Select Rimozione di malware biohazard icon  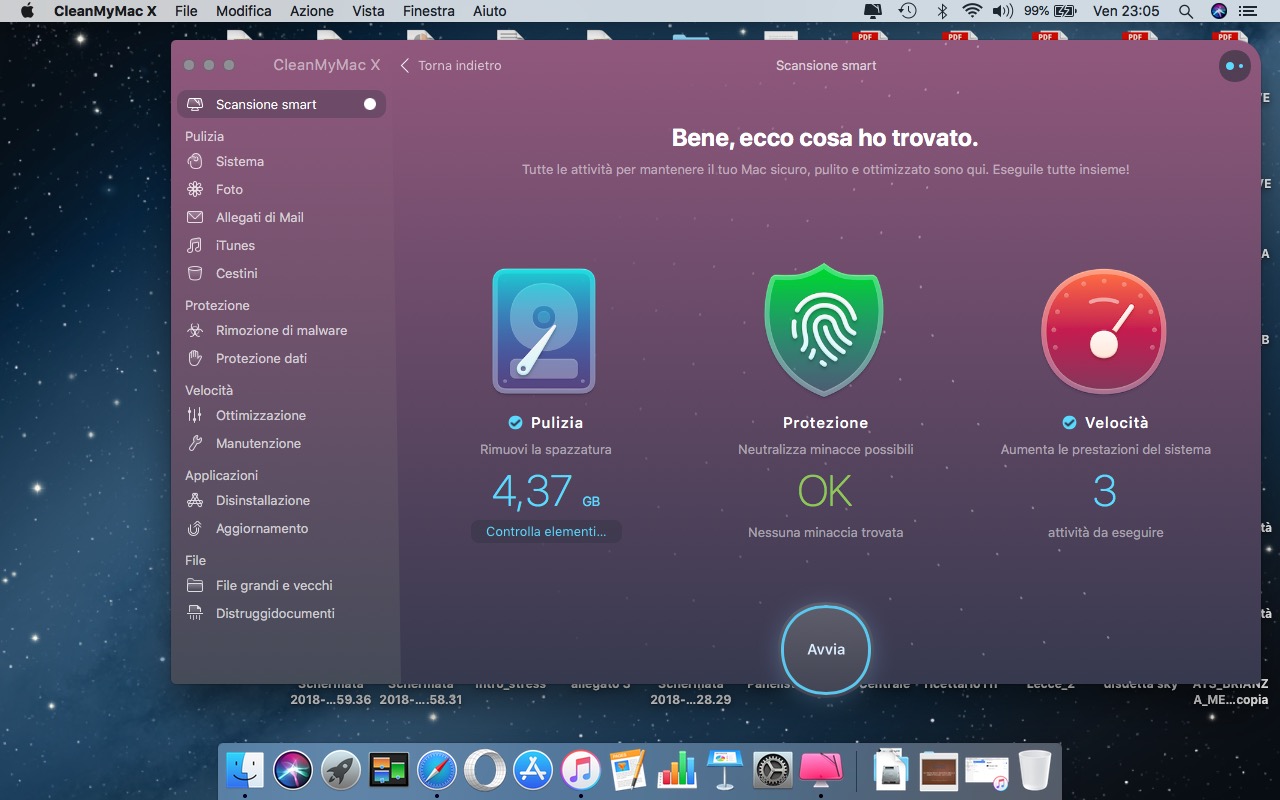click(x=195, y=330)
